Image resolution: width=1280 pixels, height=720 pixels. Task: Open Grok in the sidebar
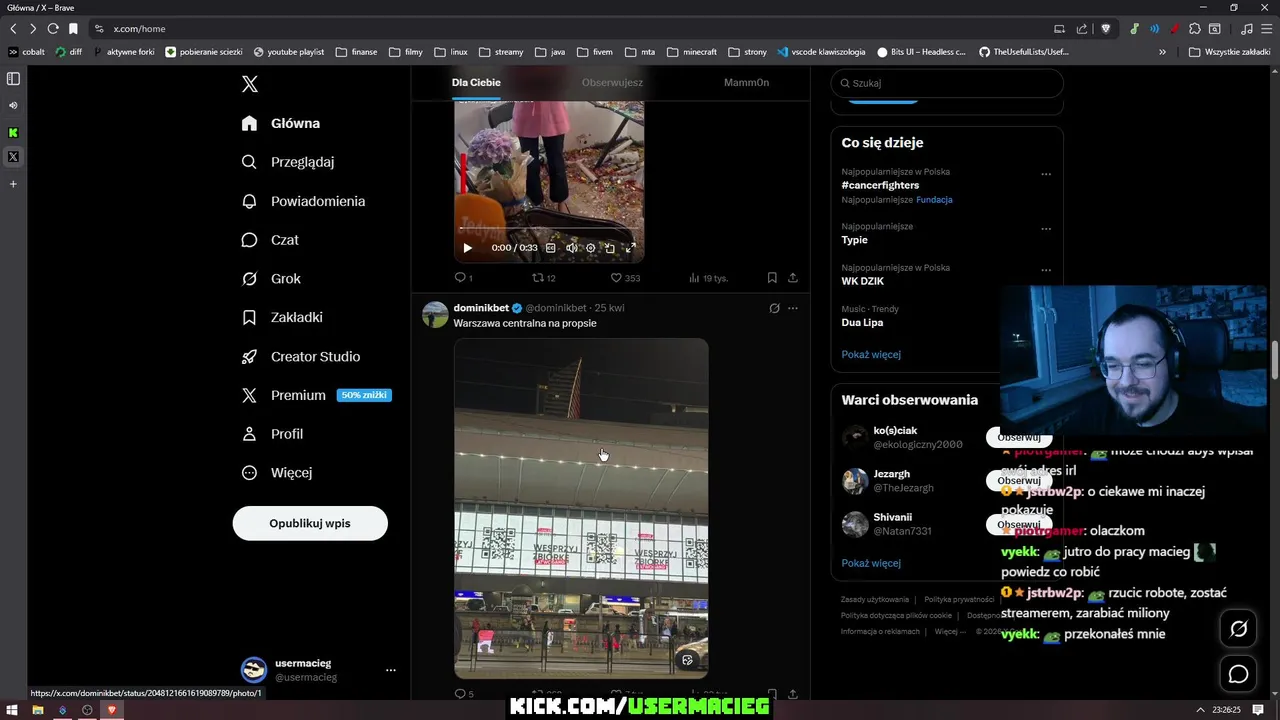[271, 279]
